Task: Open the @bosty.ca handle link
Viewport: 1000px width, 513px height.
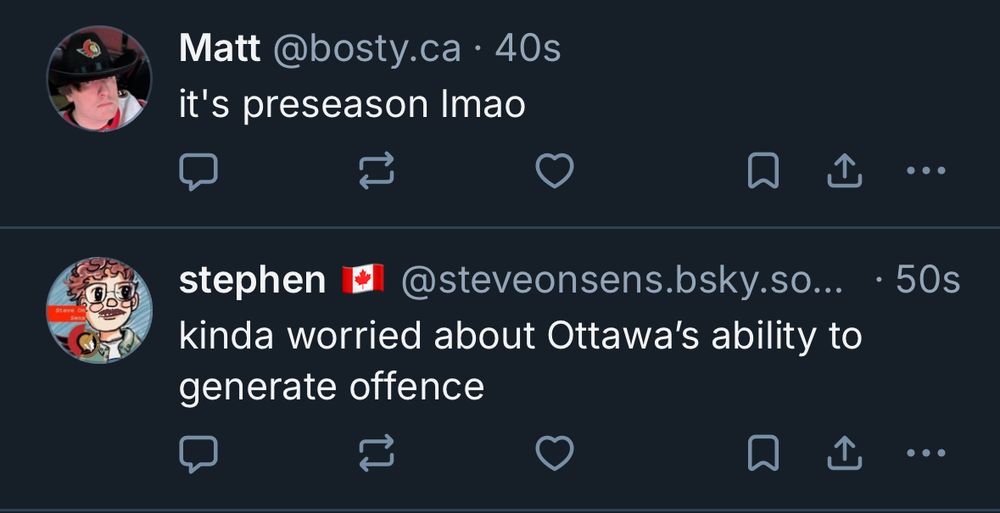Action: click(x=367, y=48)
